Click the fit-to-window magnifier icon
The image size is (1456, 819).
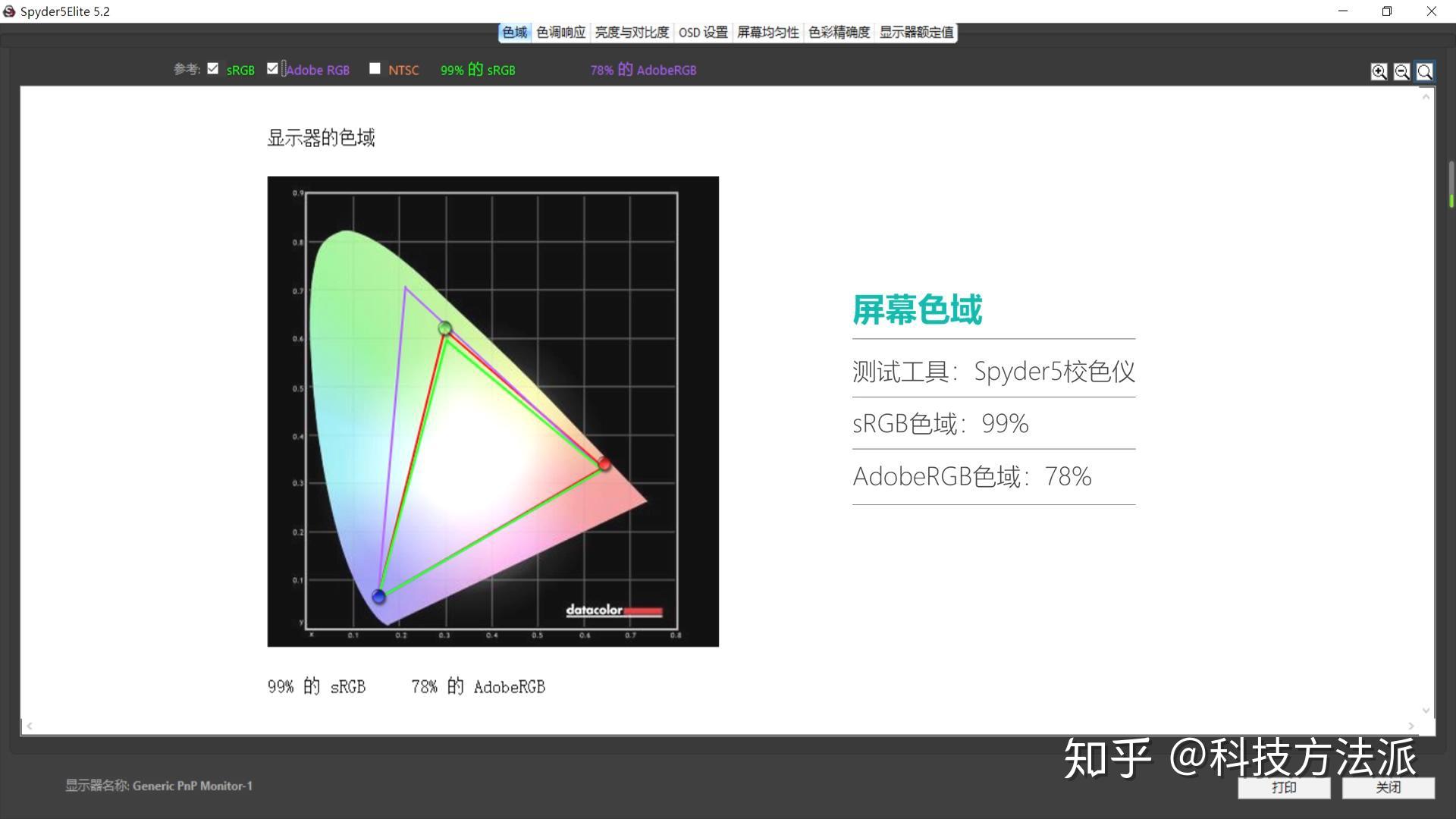(x=1425, y=71)
